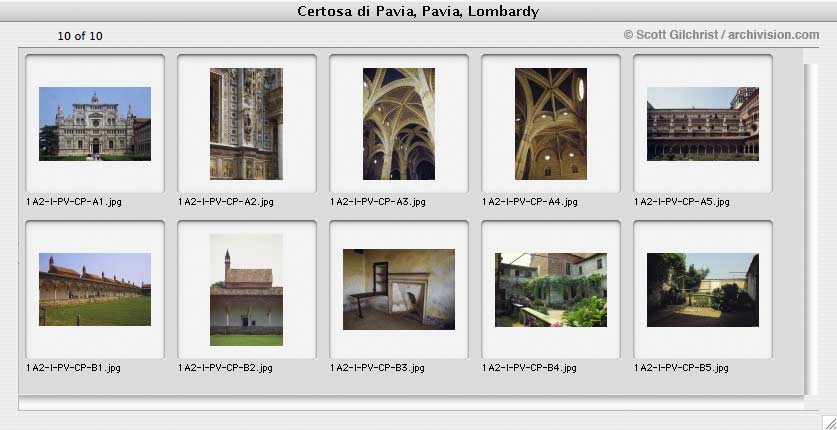This screenshot has width=837, height=430.
Task: Select the facade detail thumbnail A2
Action: pos(246,124)
